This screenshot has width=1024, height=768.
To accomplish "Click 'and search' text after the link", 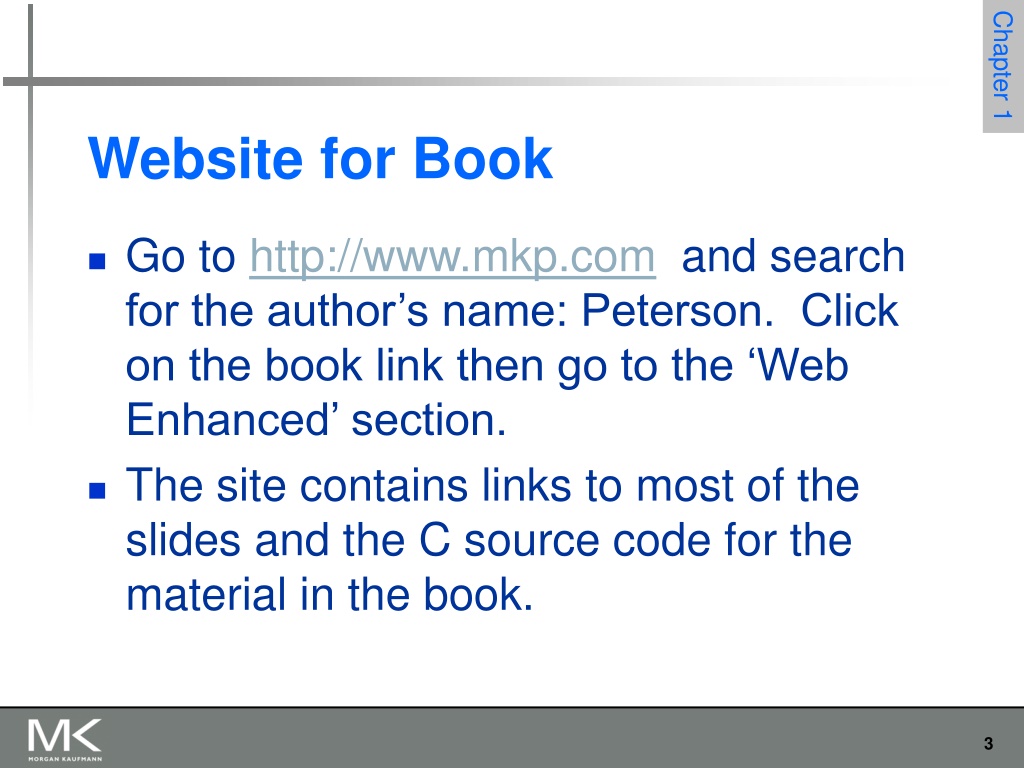I will [x=793, y=256].
